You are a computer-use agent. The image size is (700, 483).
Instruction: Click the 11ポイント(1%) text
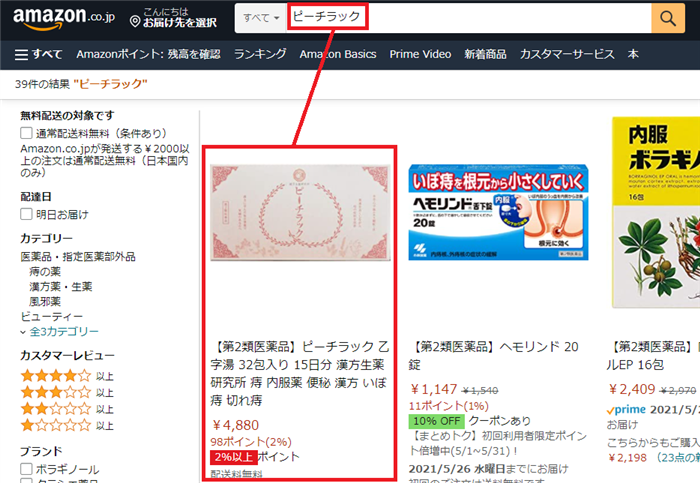click(449, 406)
